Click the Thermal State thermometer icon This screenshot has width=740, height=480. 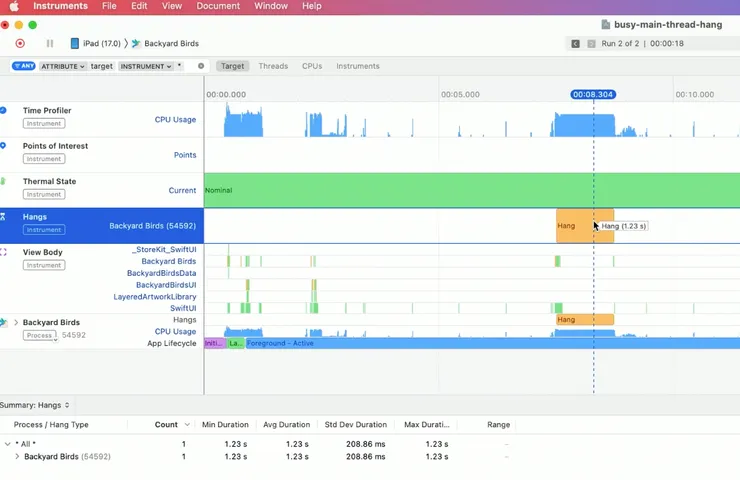click(3, 182)
